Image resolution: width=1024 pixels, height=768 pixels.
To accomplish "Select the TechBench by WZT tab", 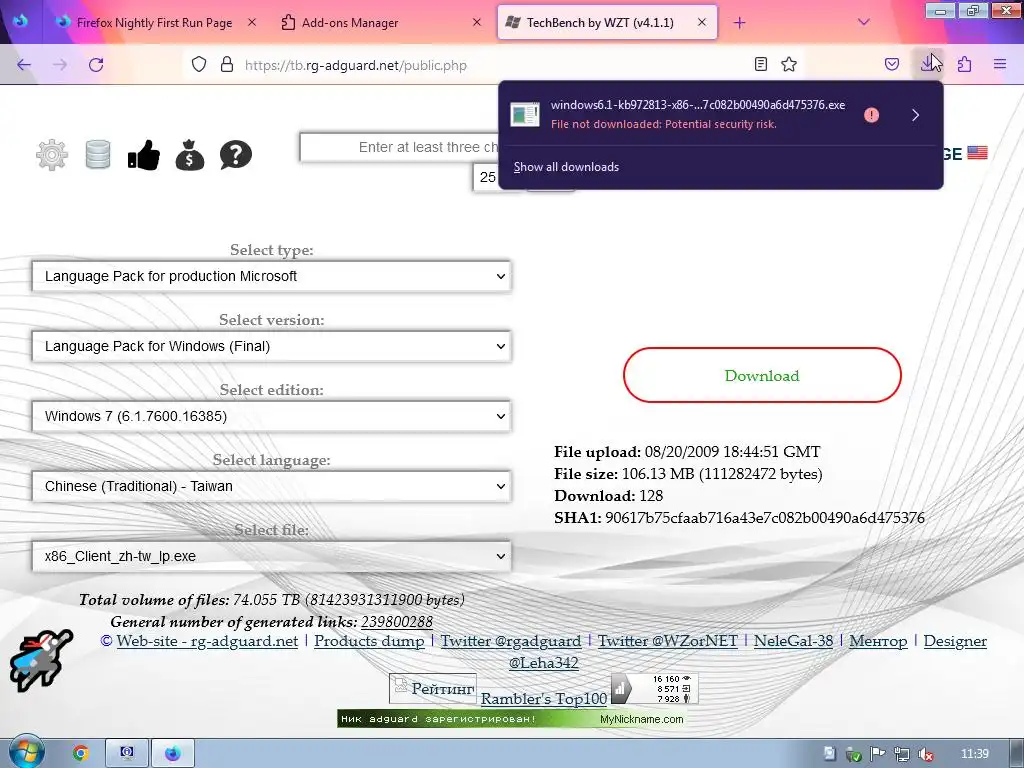I will [600, 22].
